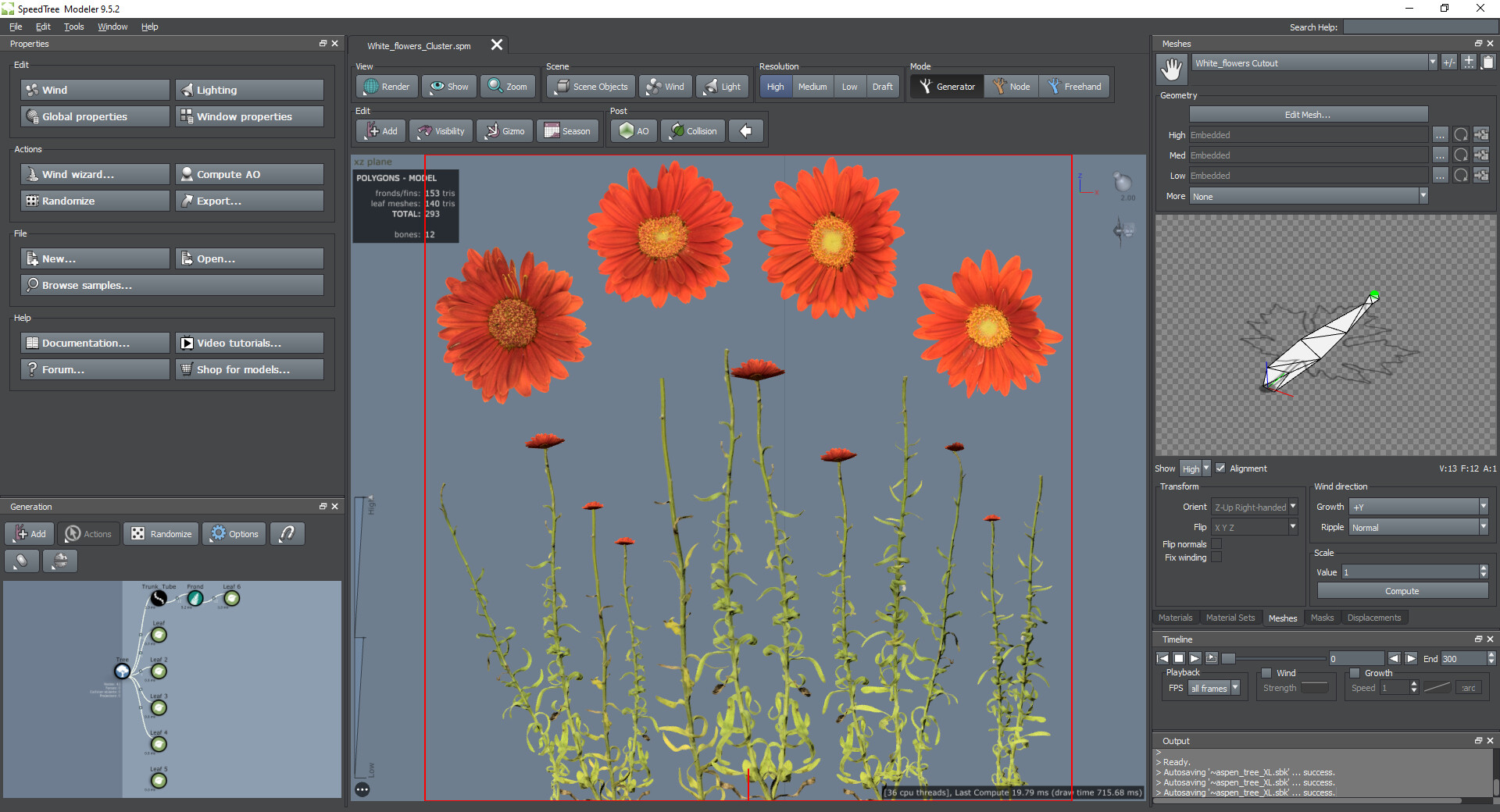Switch to the Material Sets tab

pos(1230,618)
